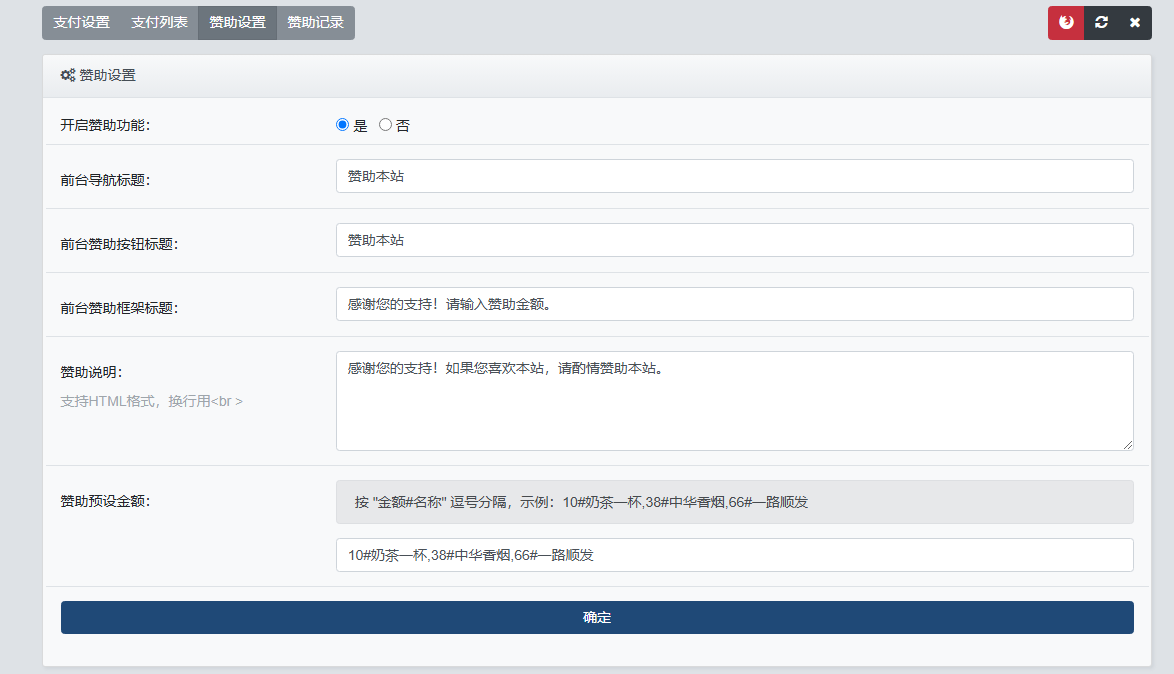1174x674 pixels.
Task: Open the 支付列表 tab
Action: [x=159, y=23]
